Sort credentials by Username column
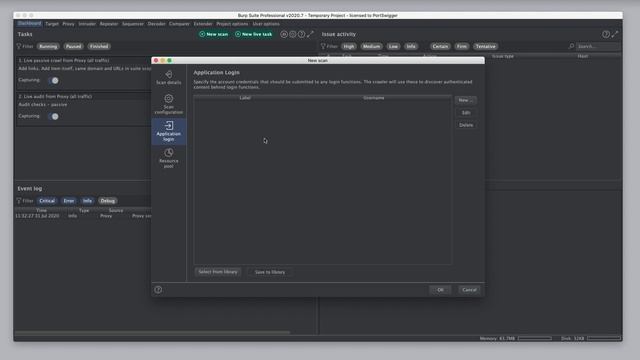Screen dimensions: 640x360 tap(373, 98)
